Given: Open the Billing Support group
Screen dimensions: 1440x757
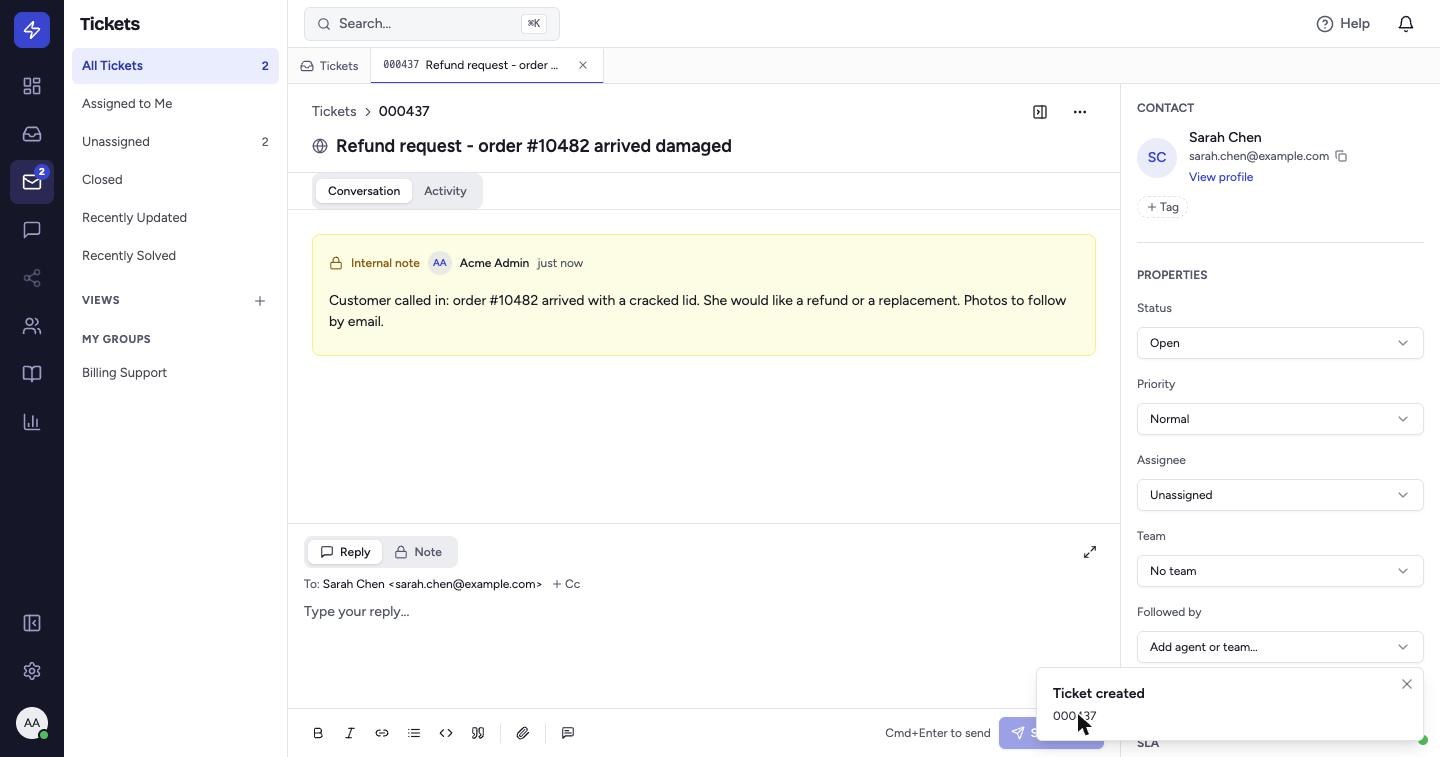Looking at the screenshot, I should click(x=175, y=373).
